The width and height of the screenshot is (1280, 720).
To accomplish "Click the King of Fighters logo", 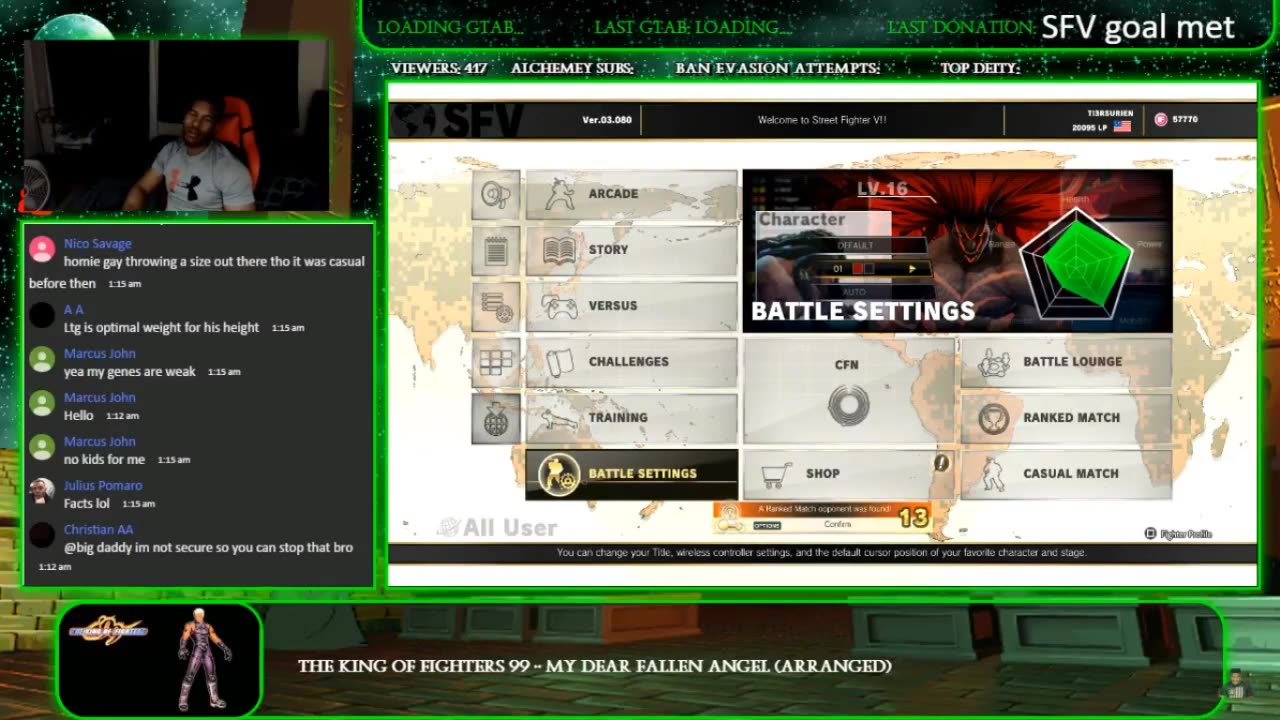I will (108, 631).
